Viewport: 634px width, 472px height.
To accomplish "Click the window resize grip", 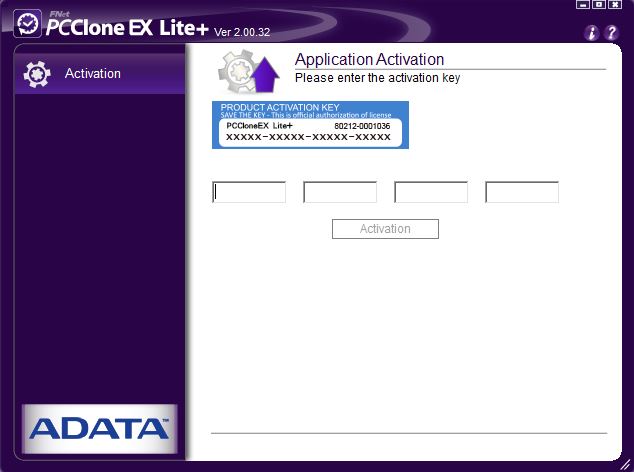I will [x=626, y=464].
